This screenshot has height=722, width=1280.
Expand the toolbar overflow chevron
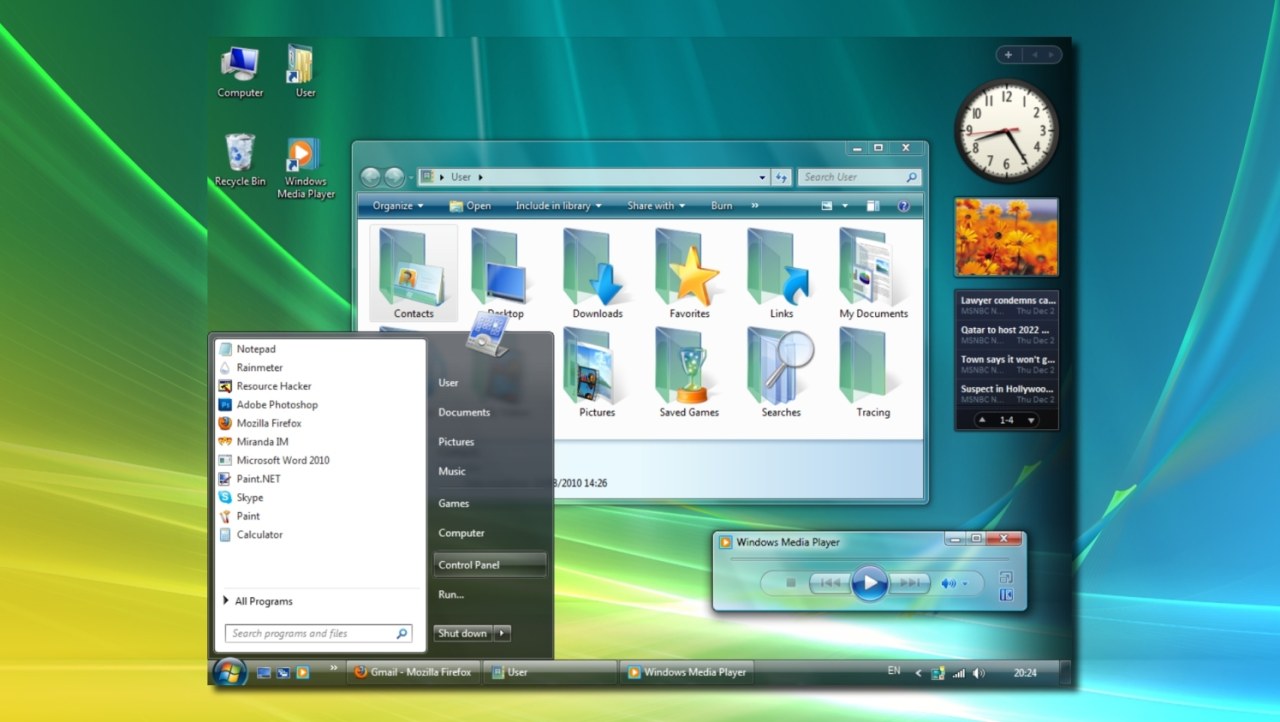click(754, 206)
